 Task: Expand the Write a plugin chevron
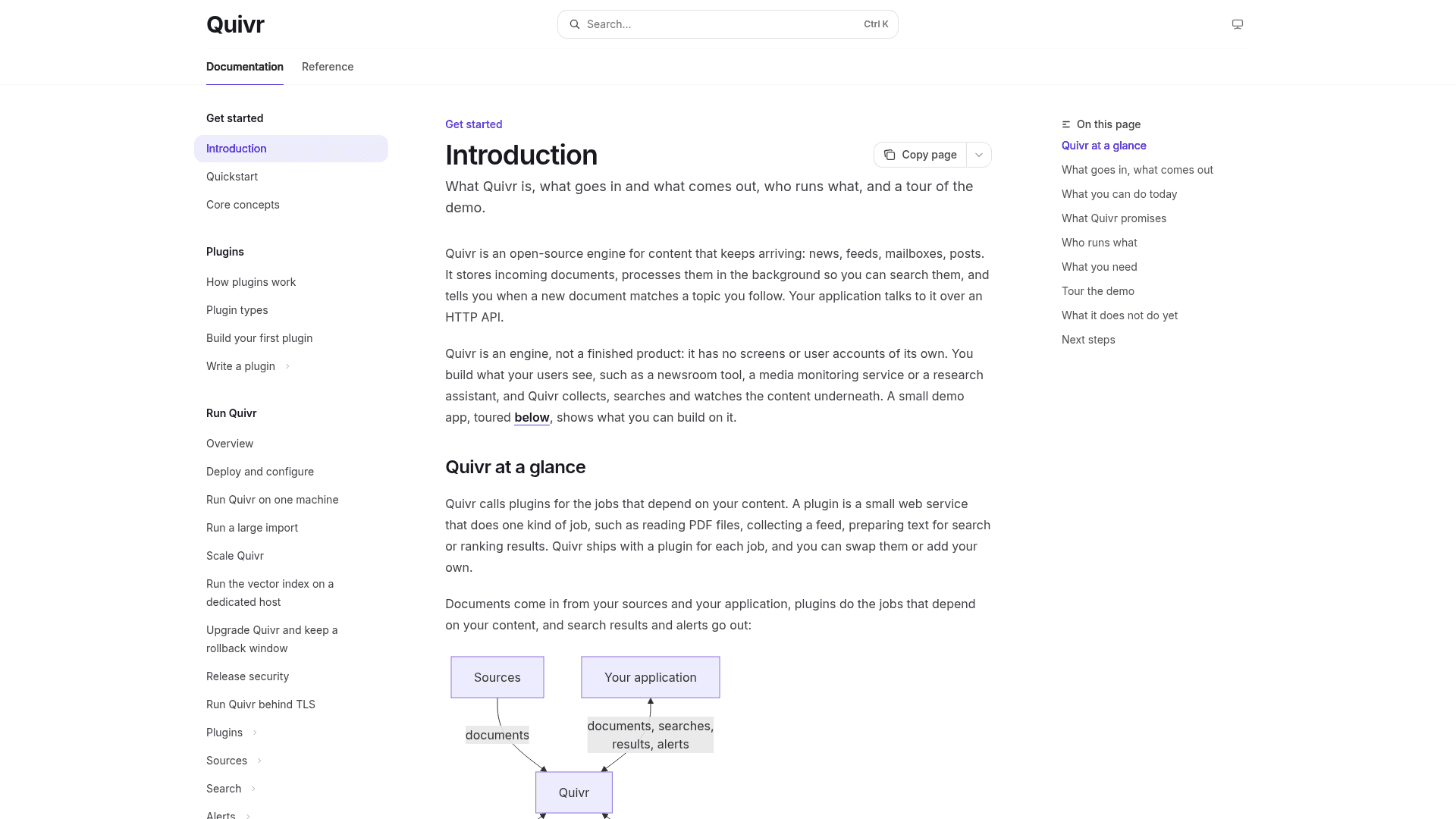(x=287, y=366)
